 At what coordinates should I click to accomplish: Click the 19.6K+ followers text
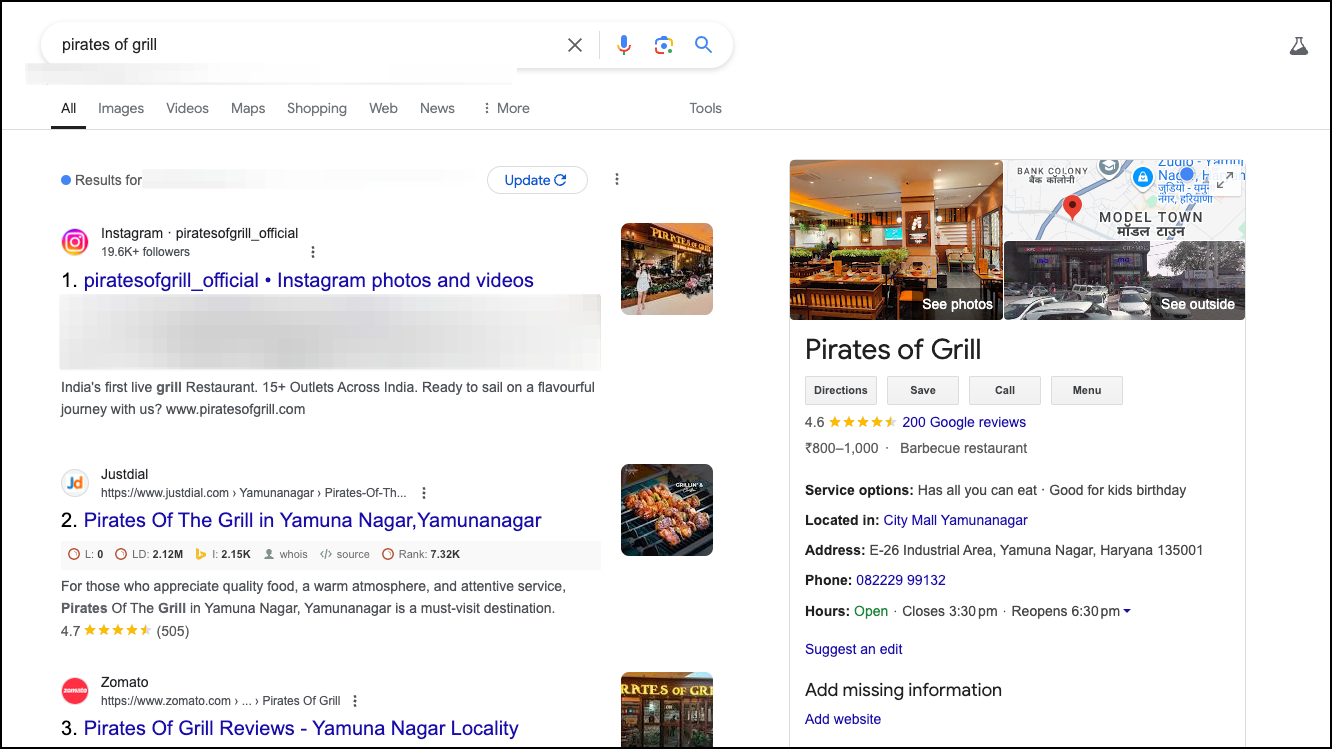(145, 252)
